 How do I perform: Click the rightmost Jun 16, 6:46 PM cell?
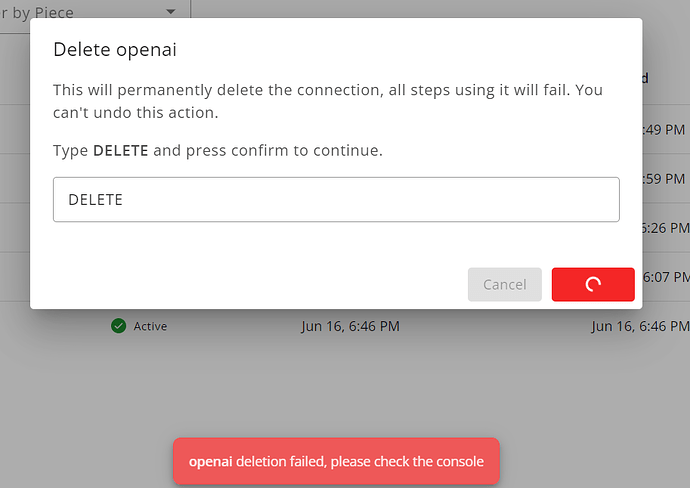(639, 326)
